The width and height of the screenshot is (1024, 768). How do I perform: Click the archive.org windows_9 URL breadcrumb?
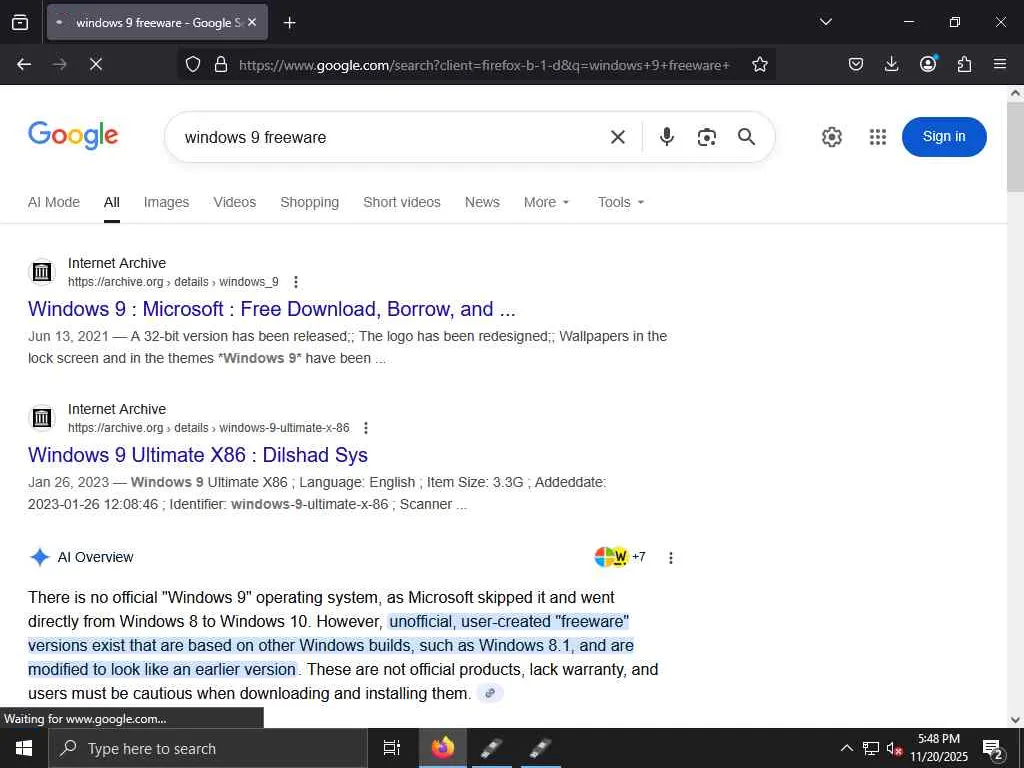click(x=173, y=282)
